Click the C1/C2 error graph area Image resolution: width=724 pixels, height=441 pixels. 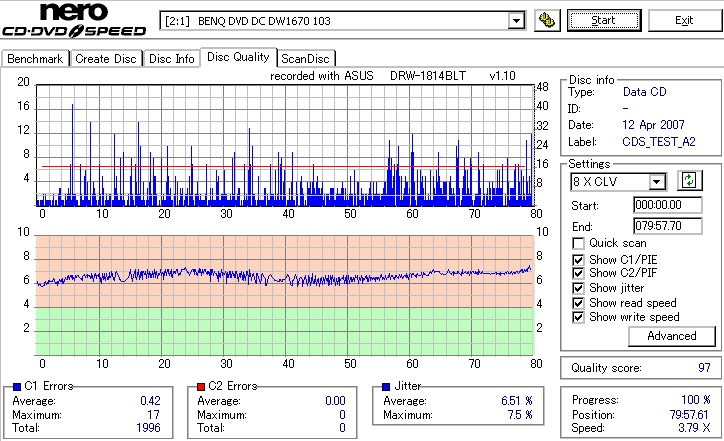[285, 145]
